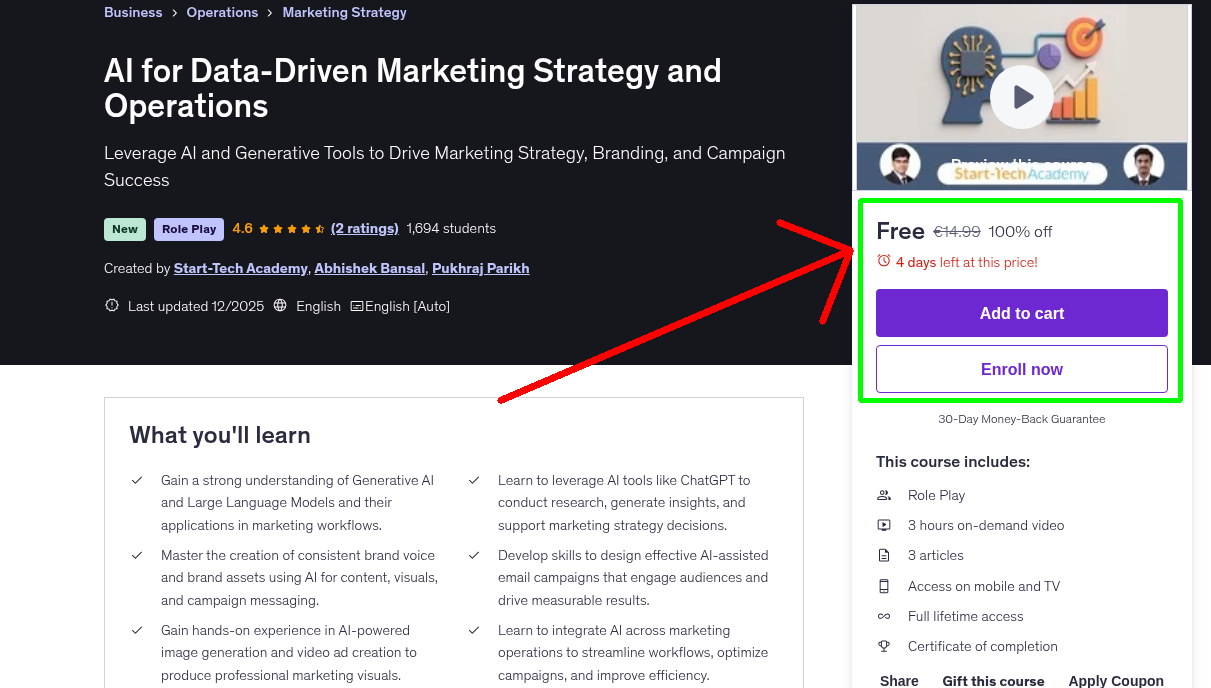1211x688 pixels.
Task: Visit the Start-Tech Academy instructor link
Action: coord(240,268)
